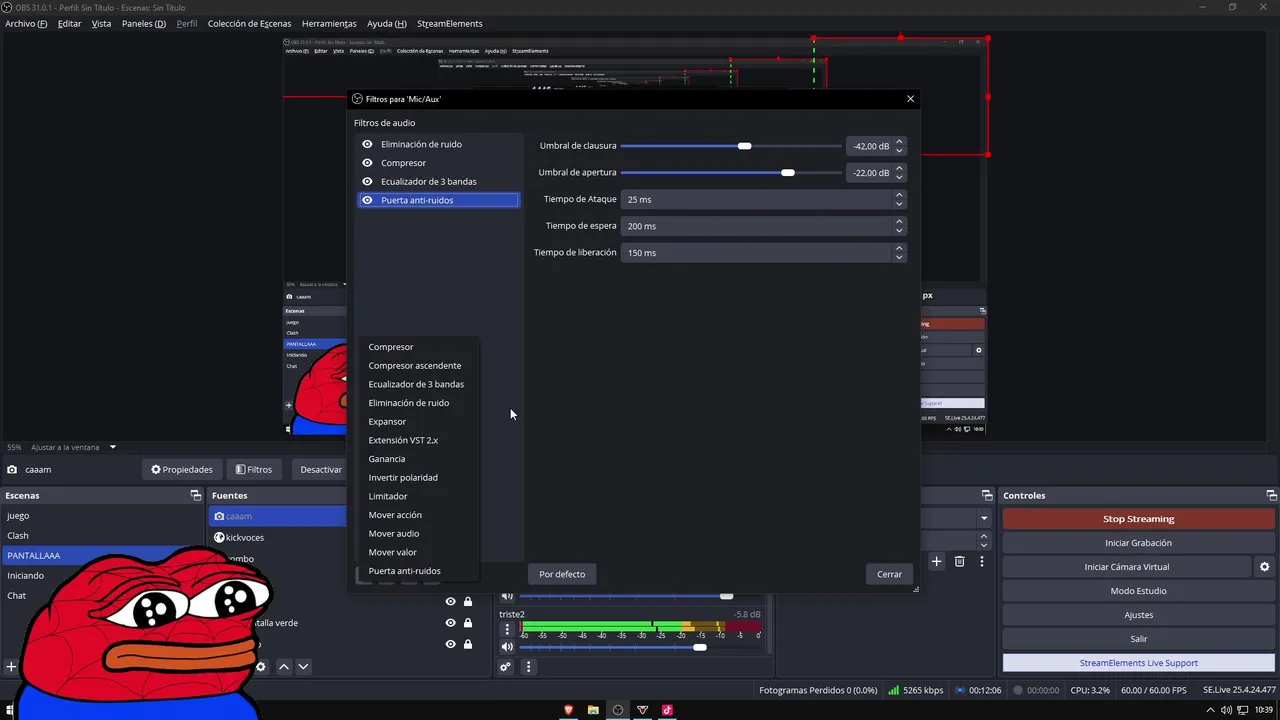1280x720 pixels.
Task: Open settings gear next to Iniciar Cámara Virtual
Action: [x=1264, y=567]
